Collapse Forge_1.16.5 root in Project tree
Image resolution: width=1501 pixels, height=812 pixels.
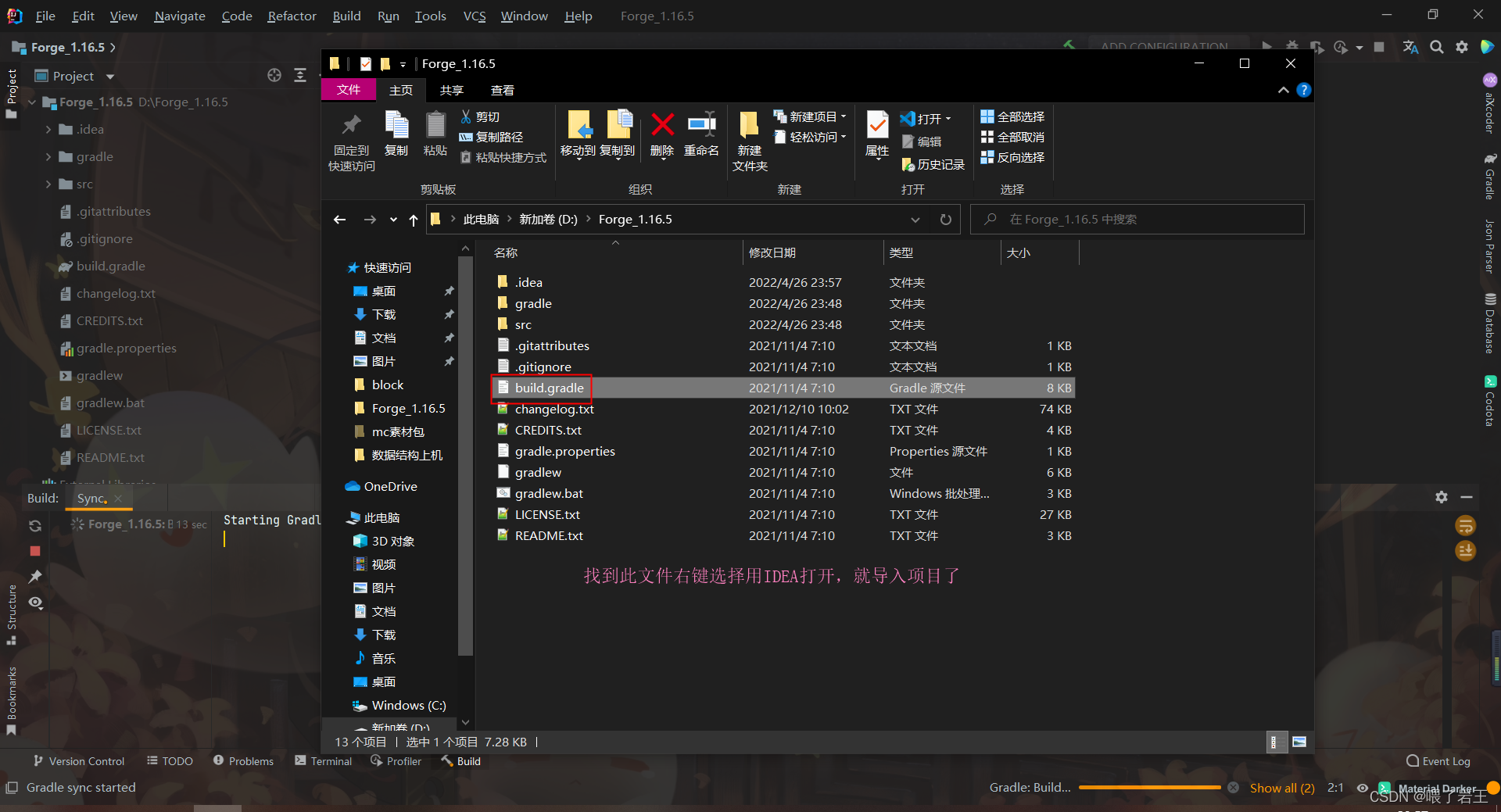pyautogui.click(x=32, y=102)
